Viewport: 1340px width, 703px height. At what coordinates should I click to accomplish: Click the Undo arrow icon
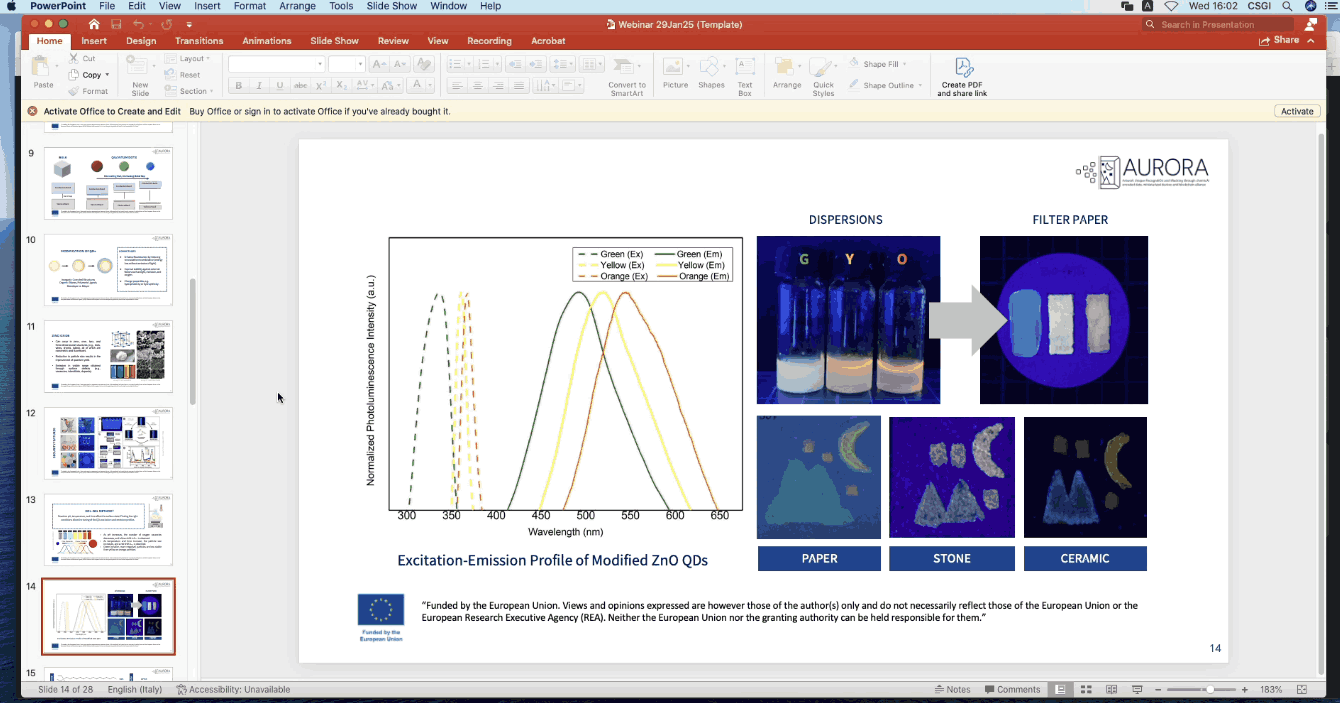[x=139, y=24]
